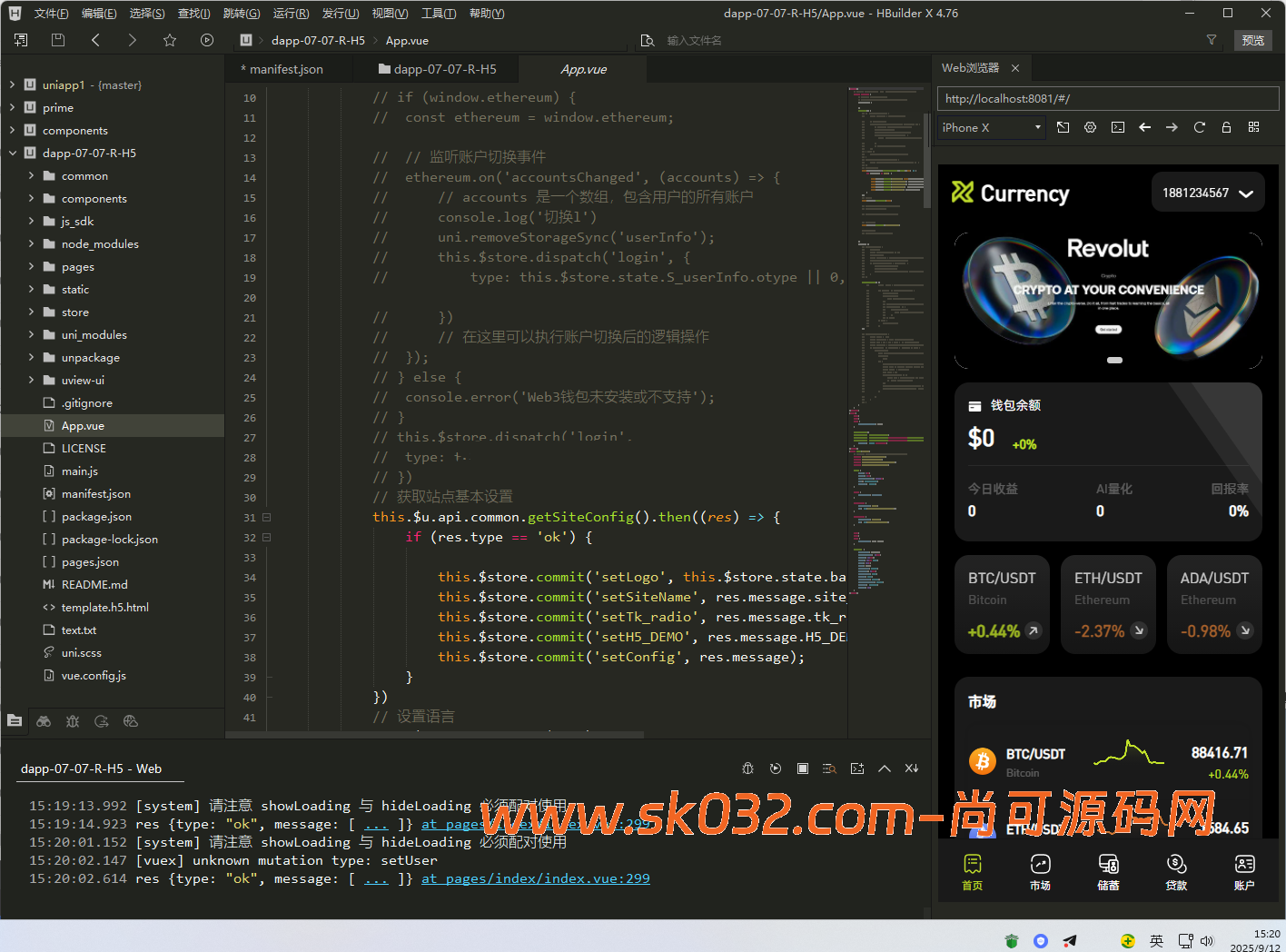This screenshot has width=1286, height=952.
Task: Refresh the built-in web browser page
Action: (x=1199, y=127)
